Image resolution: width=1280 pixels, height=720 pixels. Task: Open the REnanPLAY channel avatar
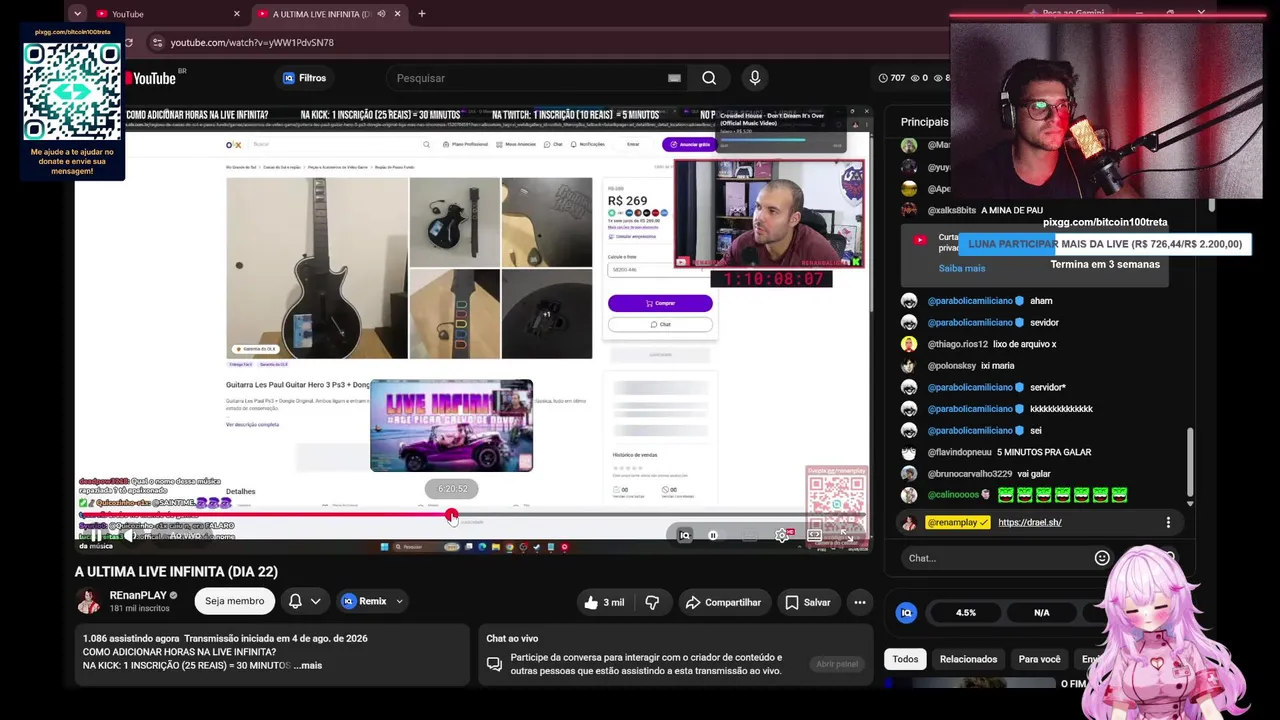click(x=89, y=601)
